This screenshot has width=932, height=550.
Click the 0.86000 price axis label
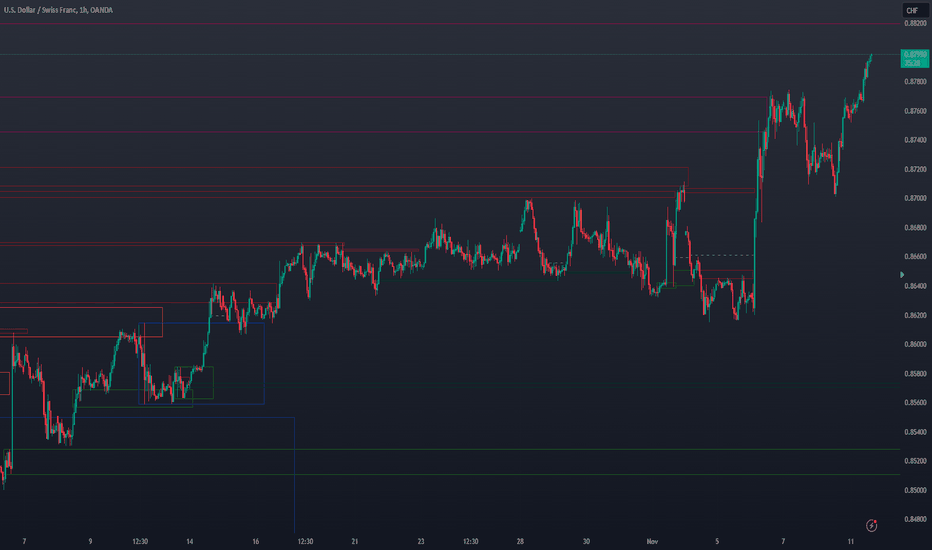click(x=915, y=344)
